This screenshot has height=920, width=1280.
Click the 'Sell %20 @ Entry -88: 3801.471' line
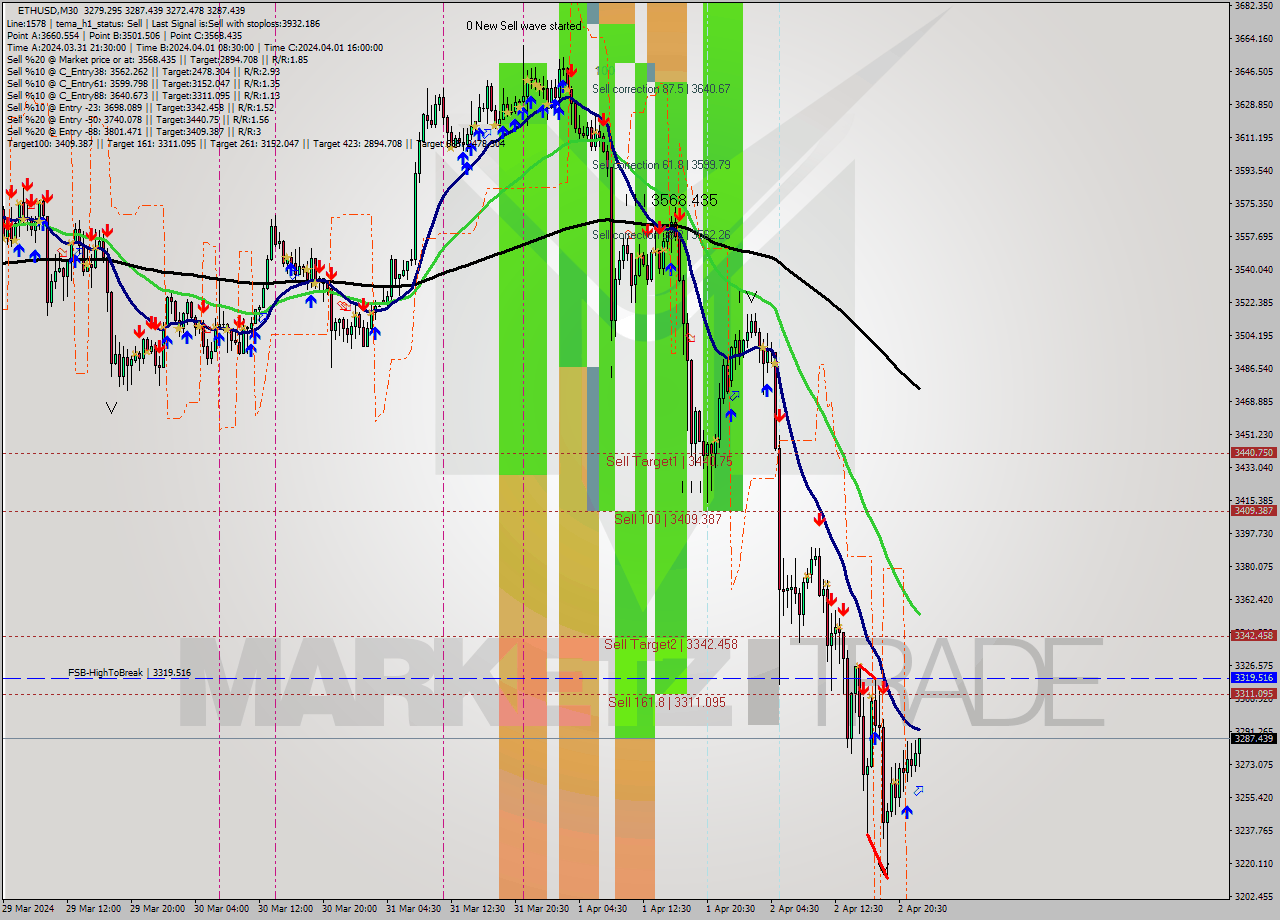tap(135, 131)
